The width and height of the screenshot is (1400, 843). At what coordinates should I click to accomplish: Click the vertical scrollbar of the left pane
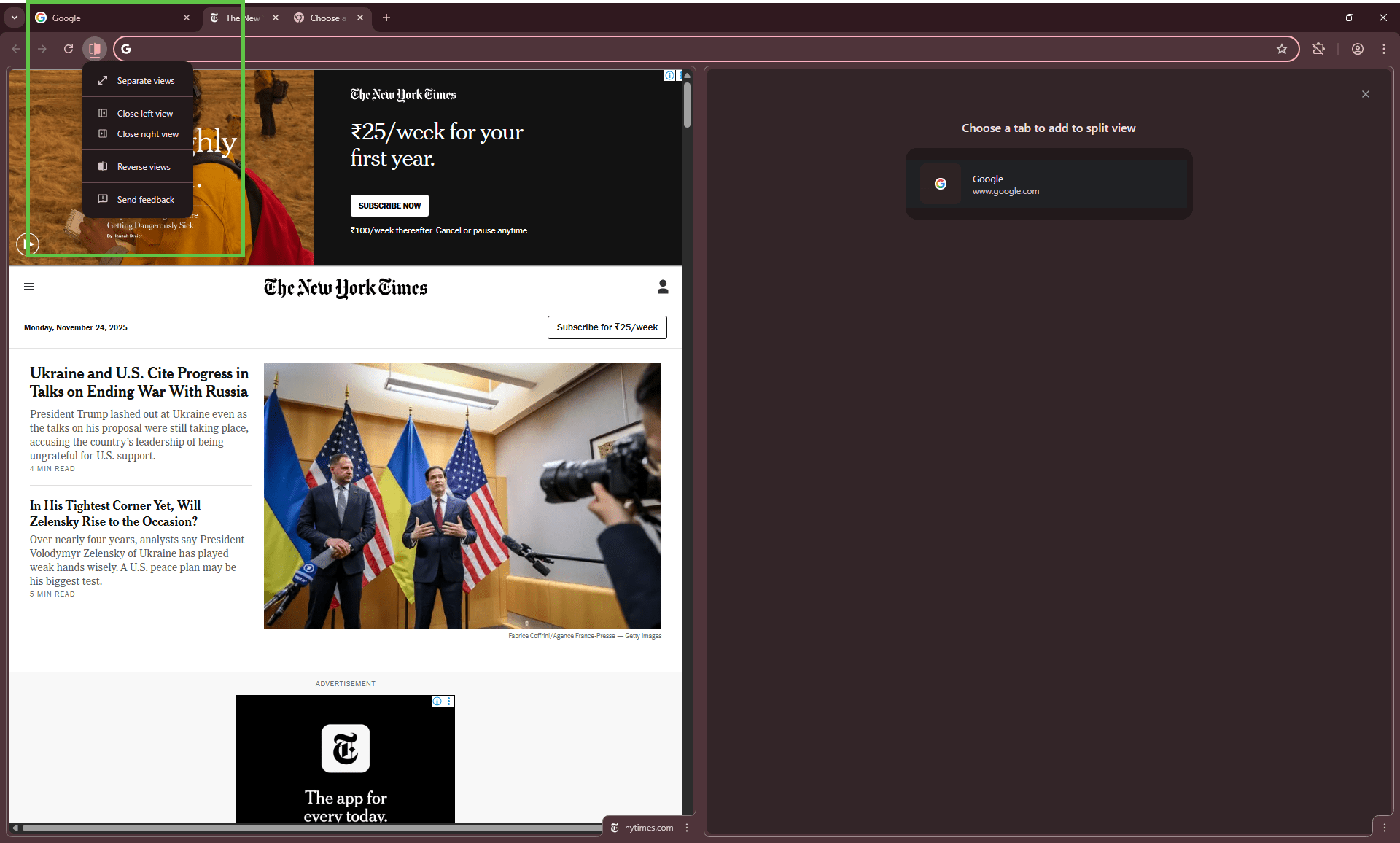click(x=686, y=106)
